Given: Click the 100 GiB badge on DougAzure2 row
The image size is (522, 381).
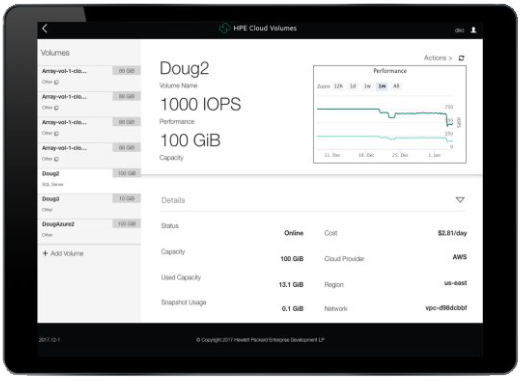Looking at the screenshot, I should pyautogui.click(x=127, y=224).
